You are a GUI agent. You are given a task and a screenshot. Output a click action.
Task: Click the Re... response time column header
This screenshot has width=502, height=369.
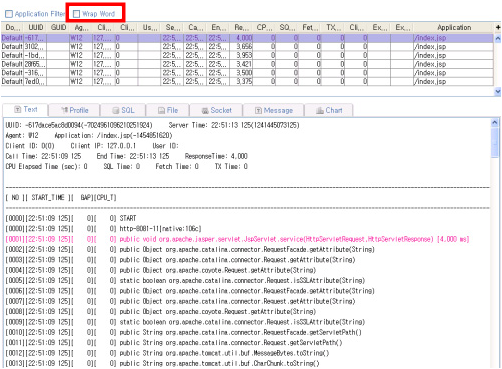click(x=241, y=27)
